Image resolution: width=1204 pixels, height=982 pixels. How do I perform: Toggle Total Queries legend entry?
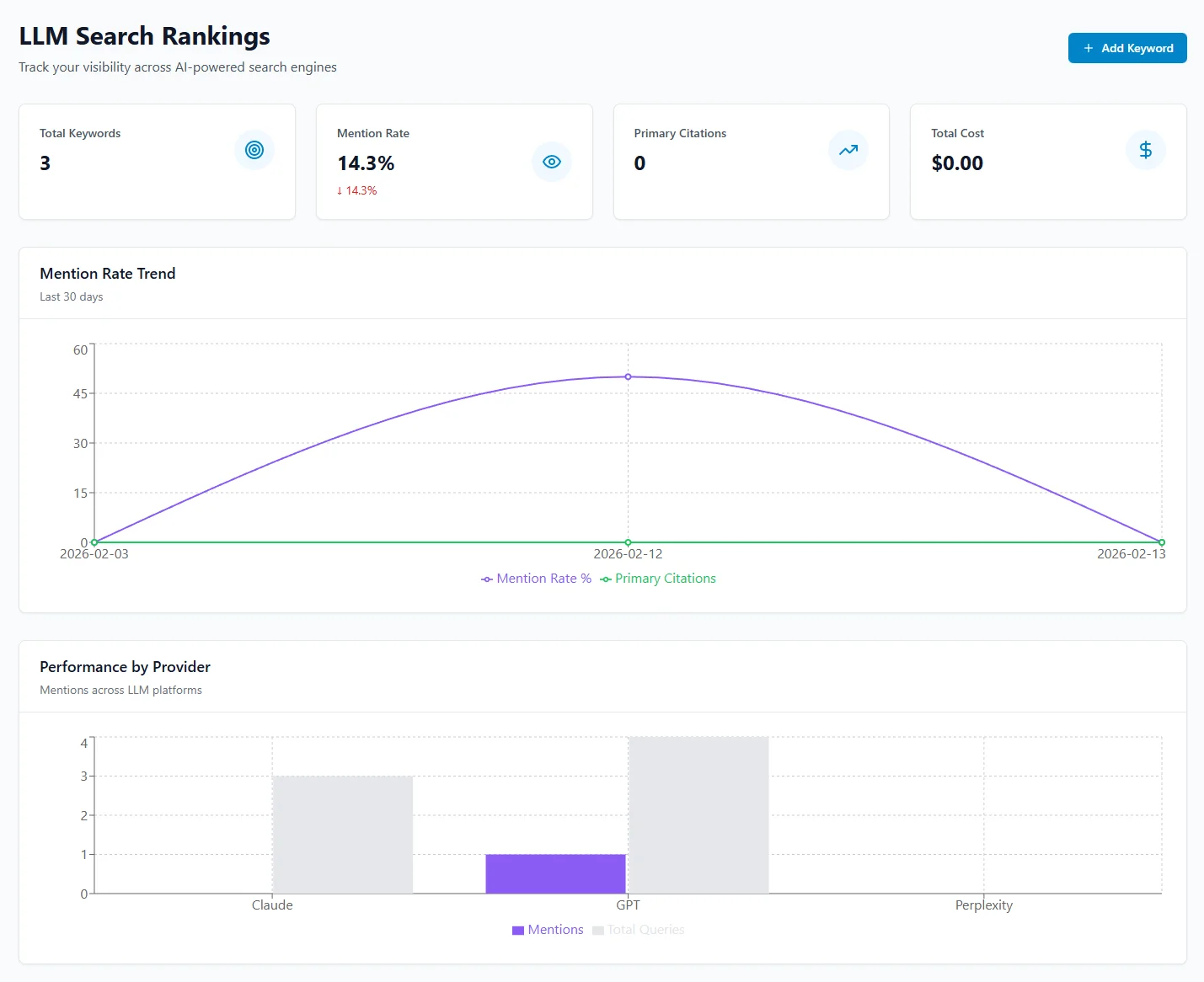pyautogui.click(x=639, y=930)
